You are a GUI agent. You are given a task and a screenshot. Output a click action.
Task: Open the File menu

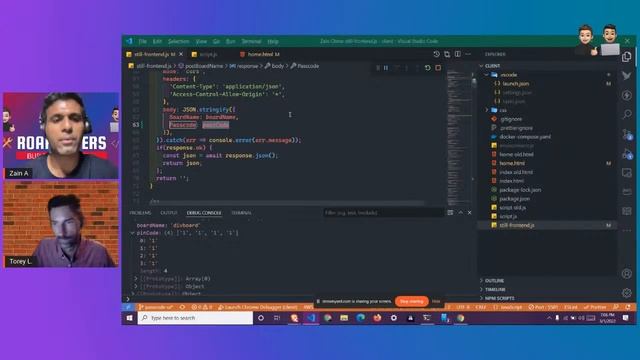click(142, 42)
